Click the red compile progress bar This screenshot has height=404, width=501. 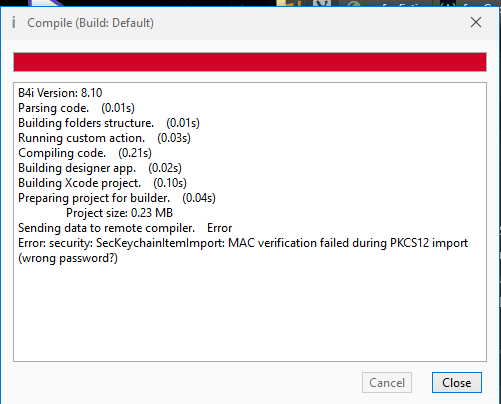pyautogui.click(x=250, y=62)
